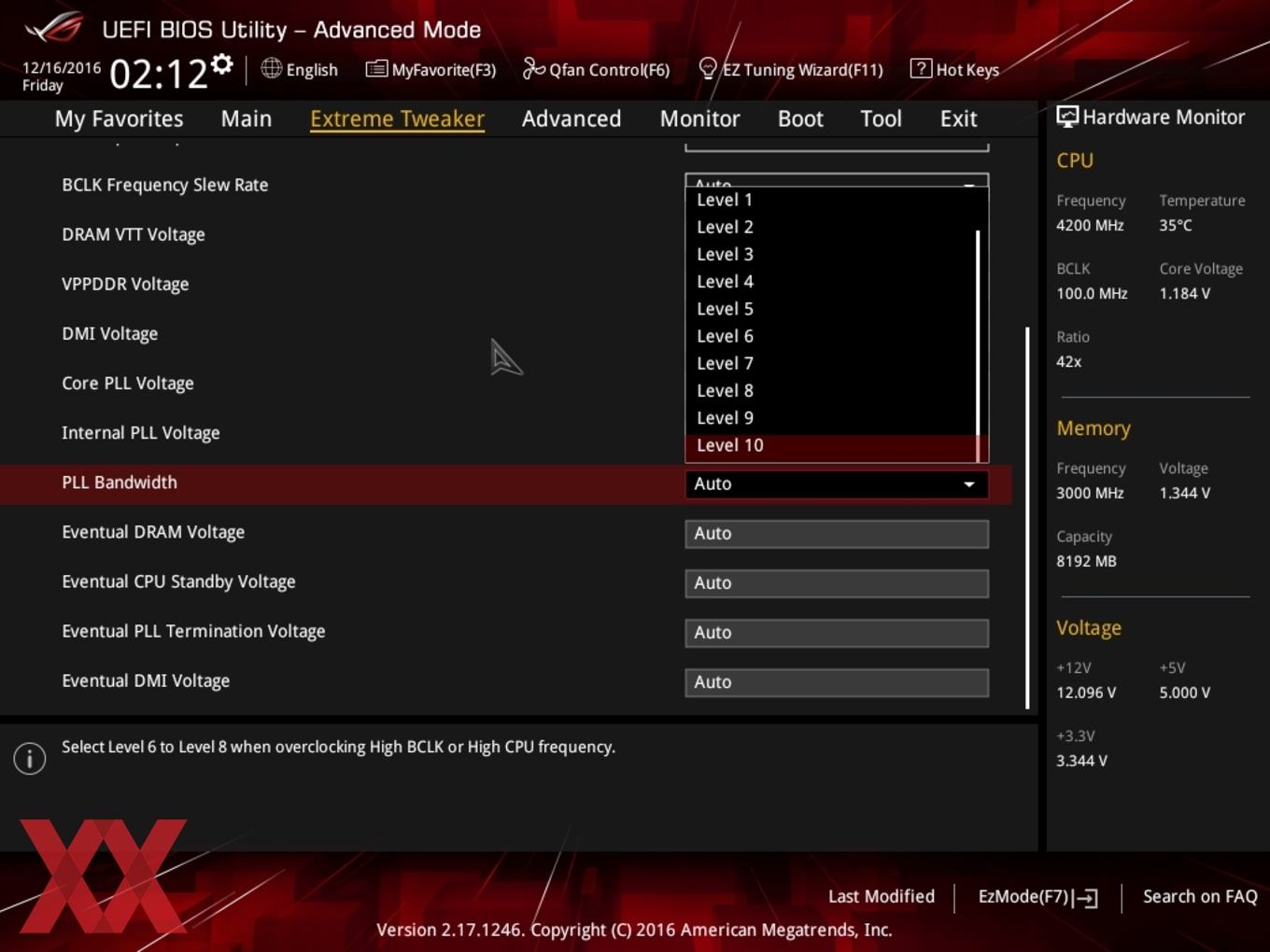The width and height of the screenshot is (1270, 952).
Task: Click the Hardware Monitor screen icon
Action: (1067, 117)
